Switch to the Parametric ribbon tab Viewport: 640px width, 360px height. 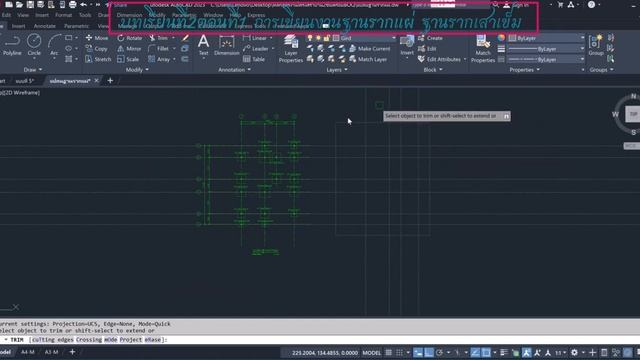[76, 26]
